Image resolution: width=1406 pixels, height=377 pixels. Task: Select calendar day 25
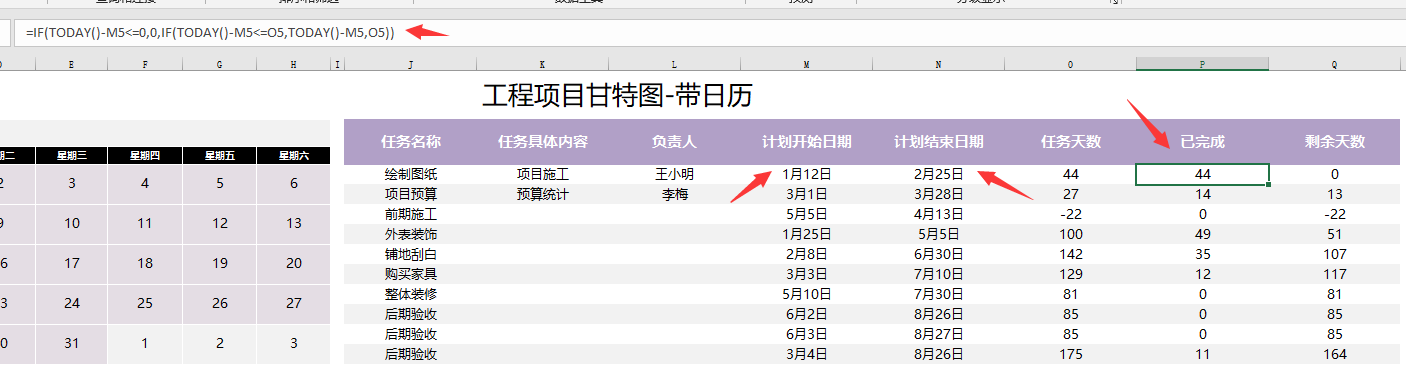click(145, 304)
